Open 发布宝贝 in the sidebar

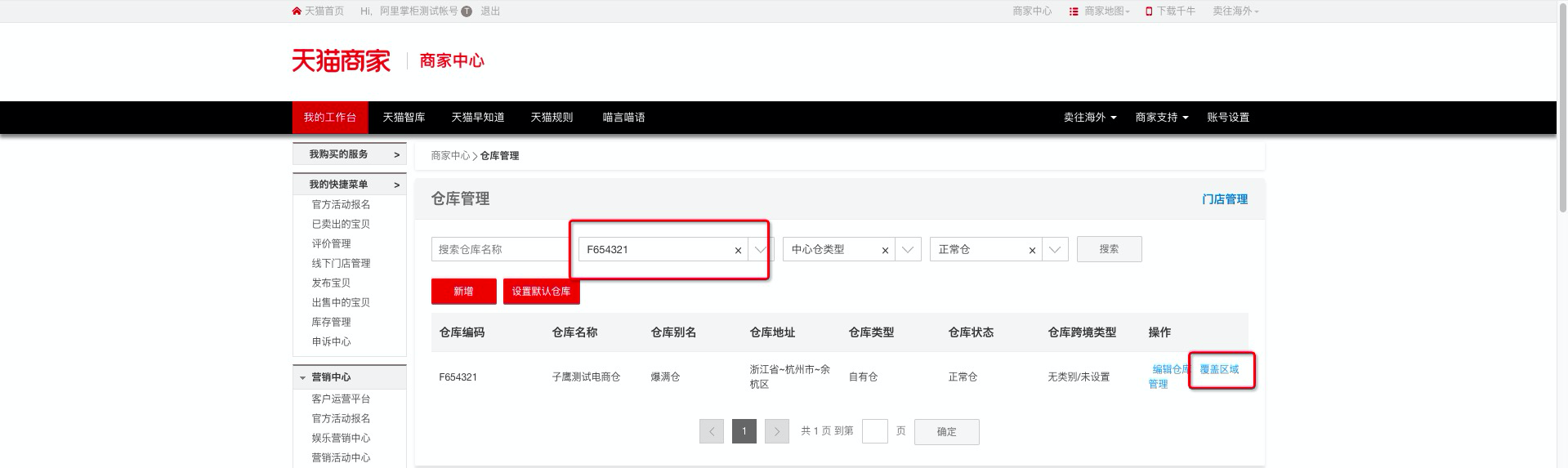click(x=331, y=283)
